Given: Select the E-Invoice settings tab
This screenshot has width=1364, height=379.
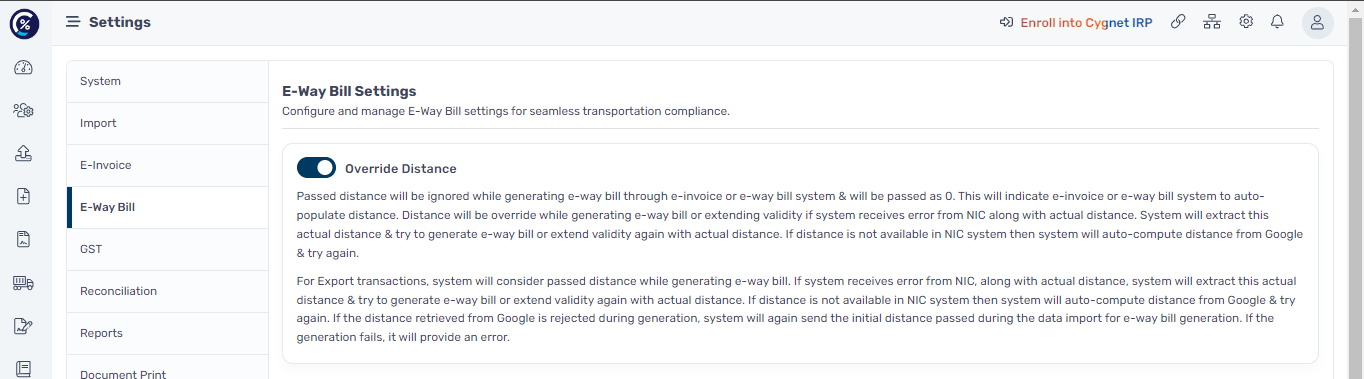Looking at the screenshot, I should click(168, 165).
